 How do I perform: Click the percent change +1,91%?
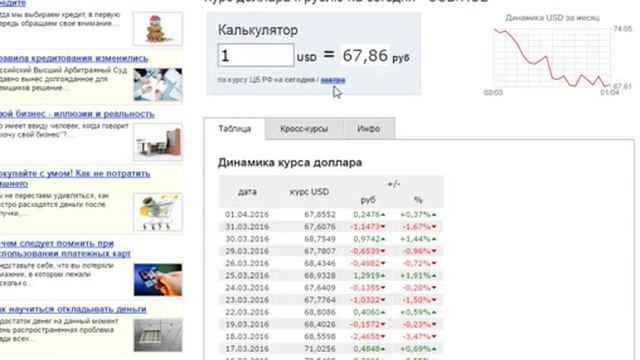418,276
